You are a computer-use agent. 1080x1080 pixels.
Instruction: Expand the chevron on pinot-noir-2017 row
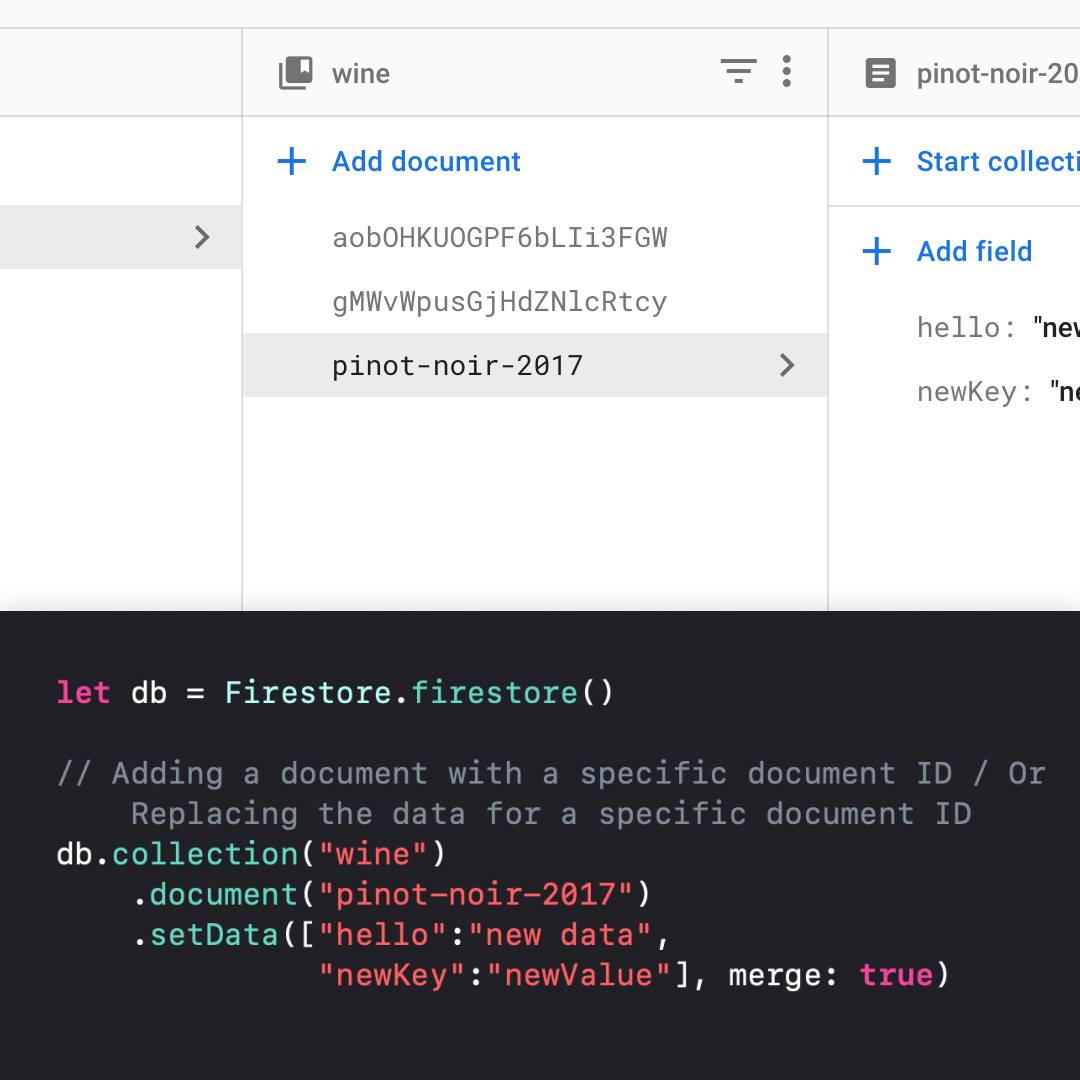(787, 365)
